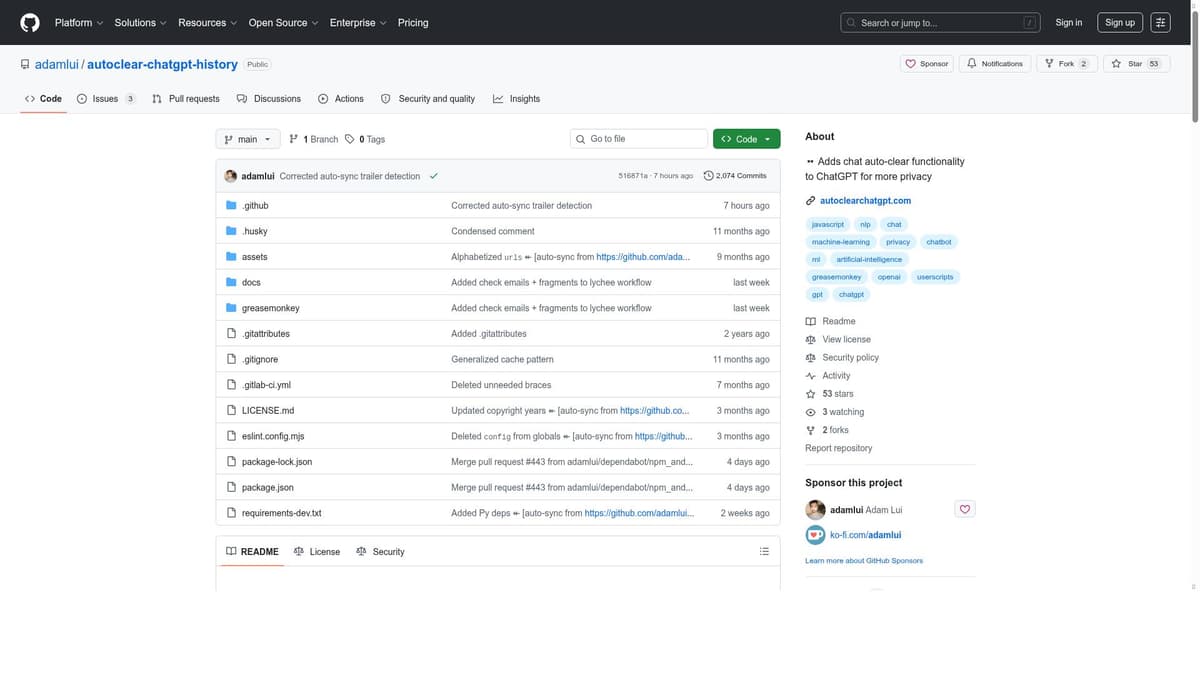Image resolution: width=1200 pixels, height=675 pixels.
Task: Click 2 forks link in About
Action: (827, 430)
